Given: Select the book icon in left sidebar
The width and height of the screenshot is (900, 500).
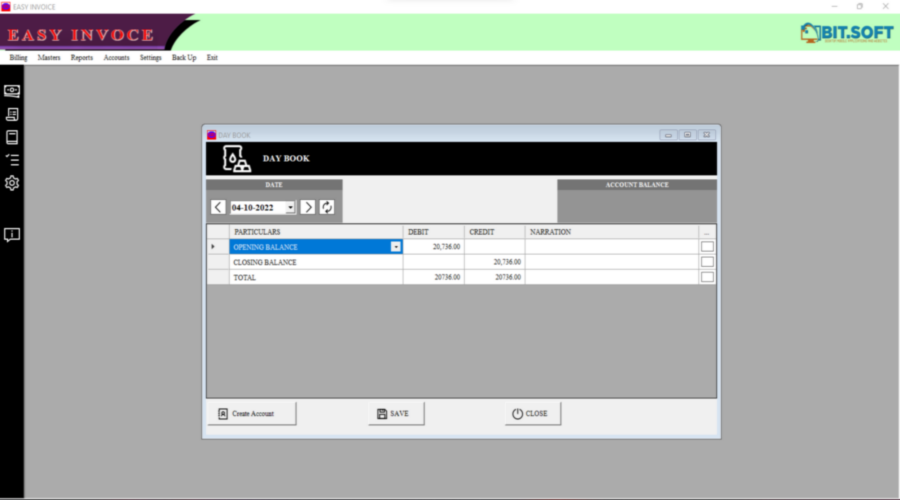Looking at the screenshot, I should (x=12, y=137).
